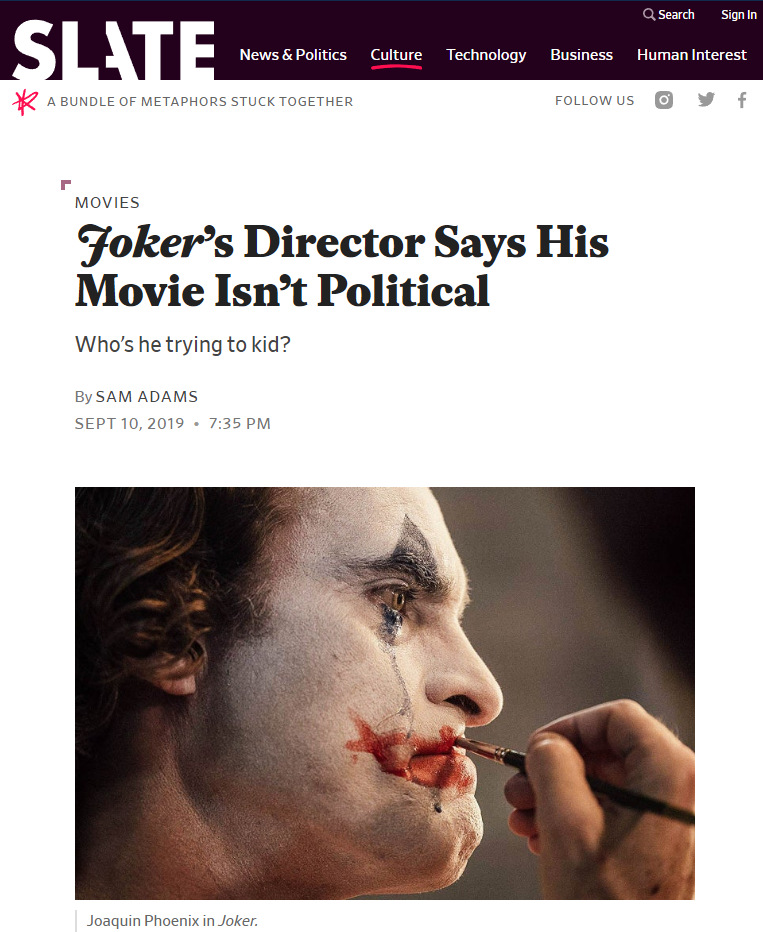Click the Slate logo
This screenshot has width=763, height=932.
click(113, 50)
